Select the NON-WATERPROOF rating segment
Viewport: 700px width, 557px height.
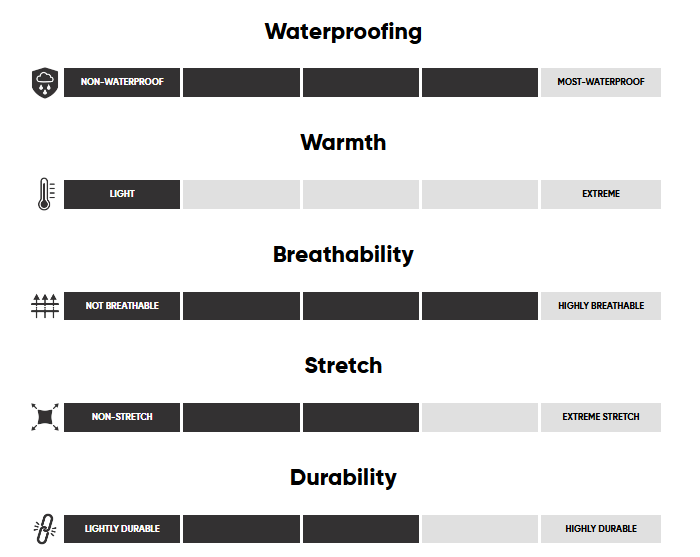tap(122, 82)
